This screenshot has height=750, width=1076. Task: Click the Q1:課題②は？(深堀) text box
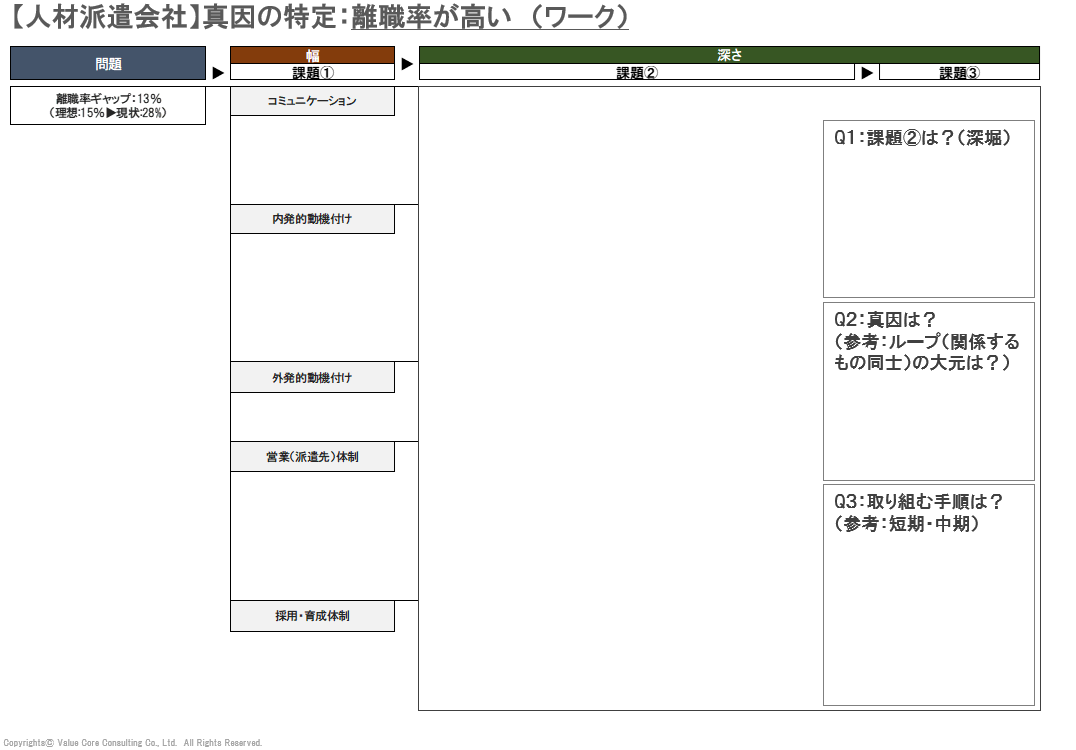tap(928, 208)
